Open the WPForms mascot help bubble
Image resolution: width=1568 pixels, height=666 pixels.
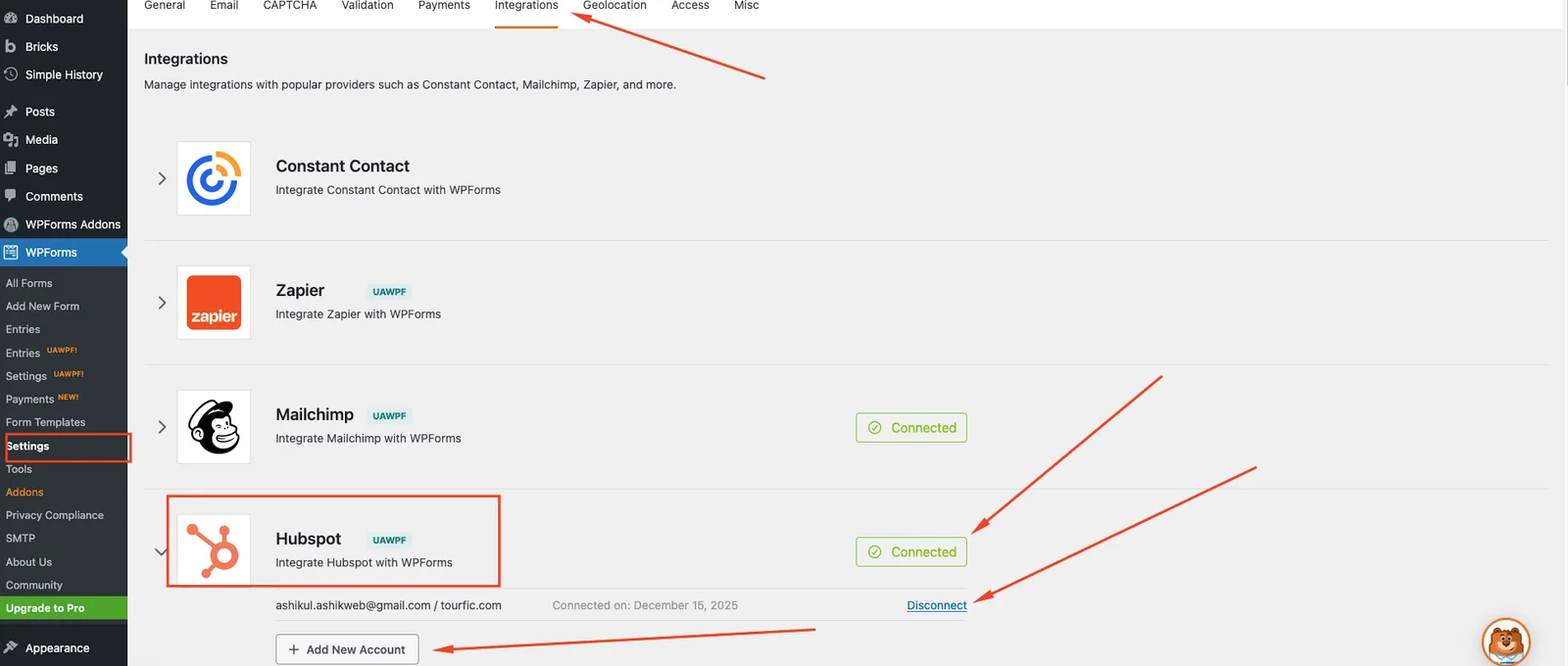click(1505, 642)
